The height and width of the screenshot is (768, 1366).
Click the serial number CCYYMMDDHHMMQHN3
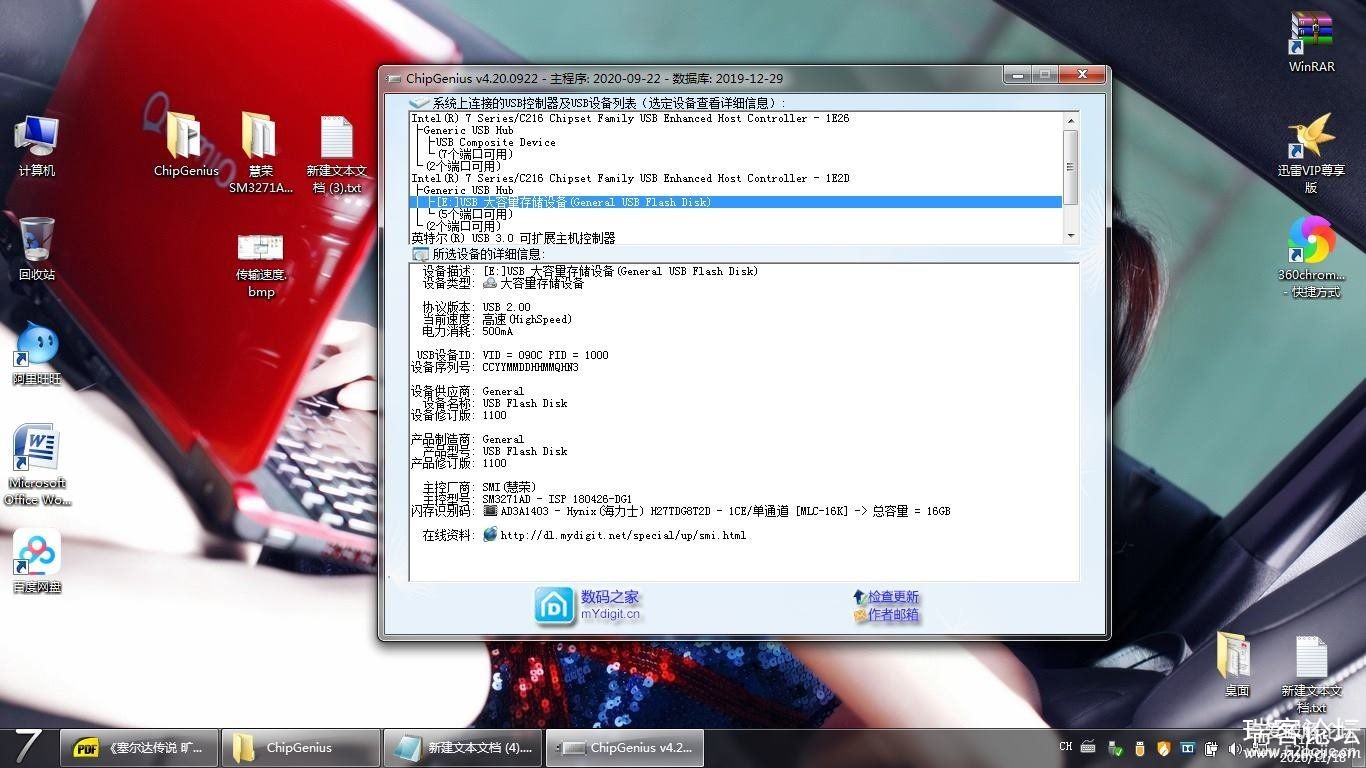click(530, 367)
